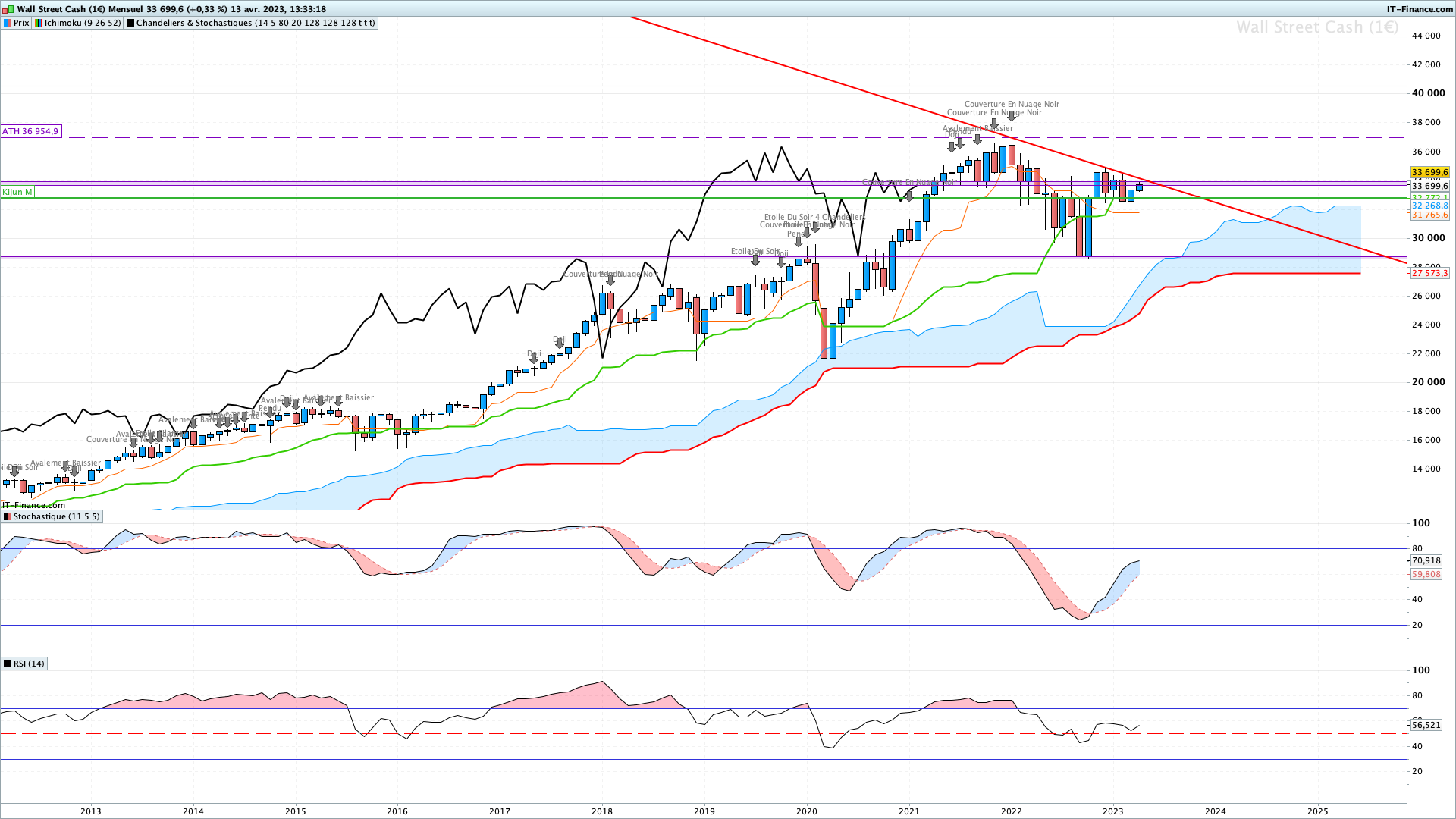1456x819 pixels.
Task: Click the IT-Finance.com link at top right
Action: pyautogui.click(x=1420, y=9)
